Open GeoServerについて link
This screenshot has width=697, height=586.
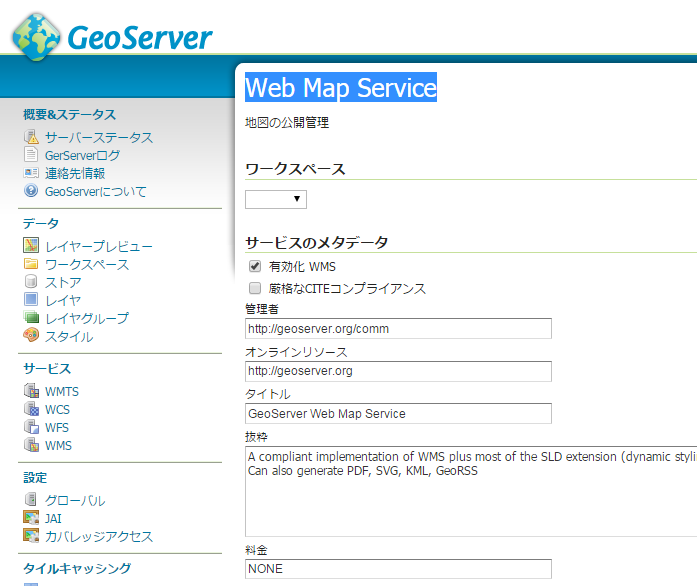tap(95, 191)
